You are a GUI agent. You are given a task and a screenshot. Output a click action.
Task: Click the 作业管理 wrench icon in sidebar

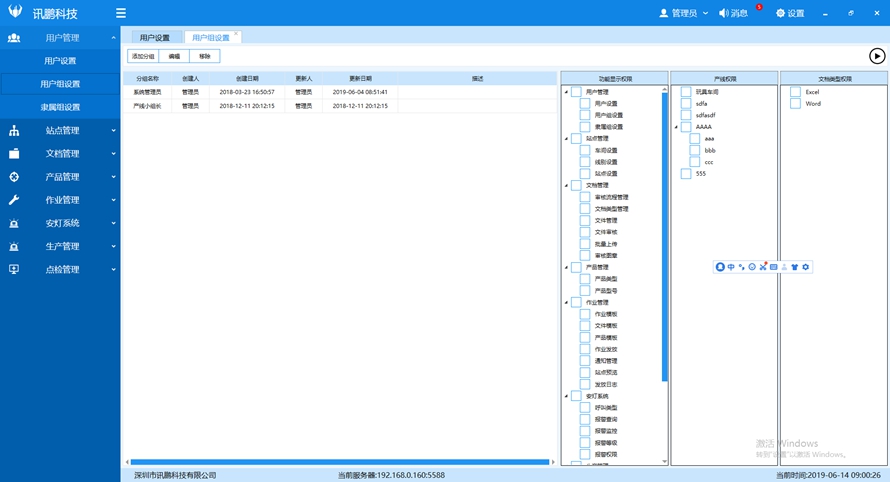coord(14,200)
